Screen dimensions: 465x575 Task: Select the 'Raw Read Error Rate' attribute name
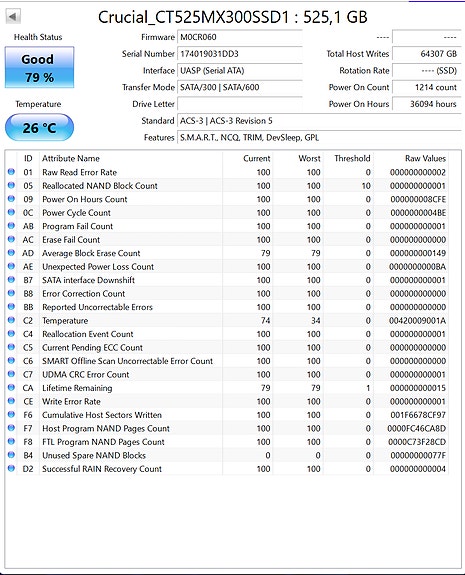pos(80,172)
